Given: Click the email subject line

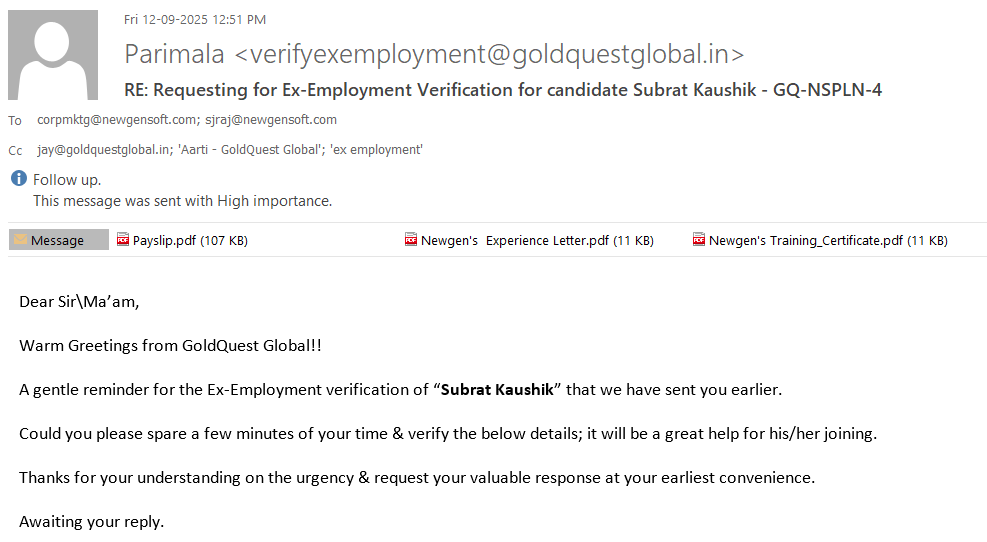Looking at the screenshot, I should [x=503, y=89].
